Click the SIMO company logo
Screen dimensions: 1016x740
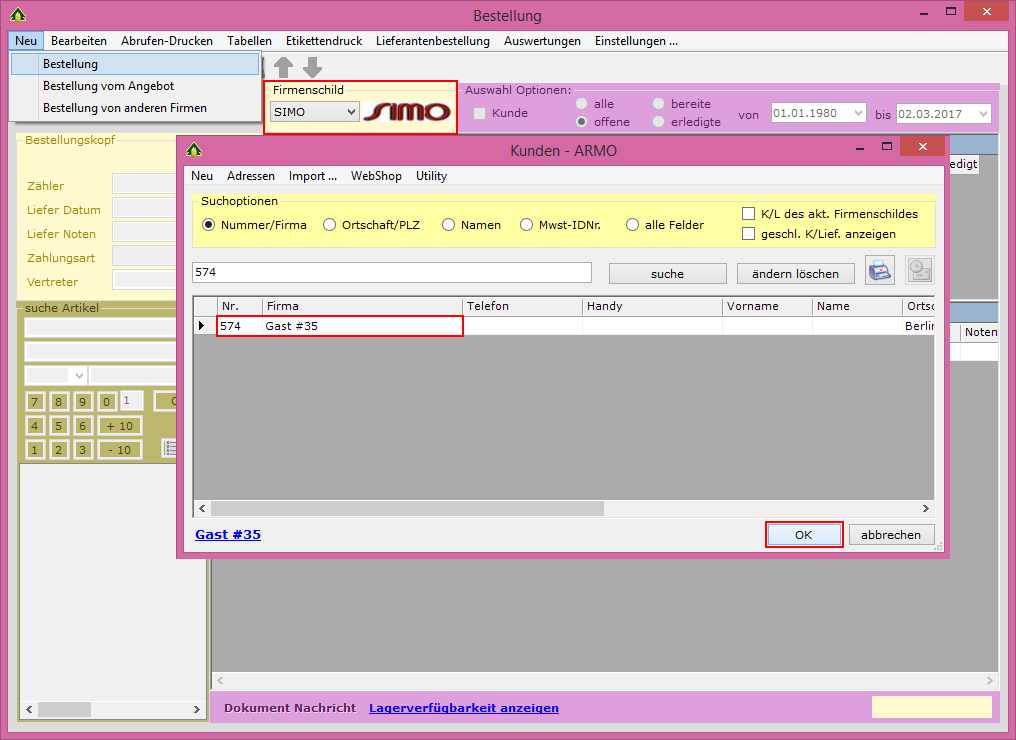[x=407, y=112]
